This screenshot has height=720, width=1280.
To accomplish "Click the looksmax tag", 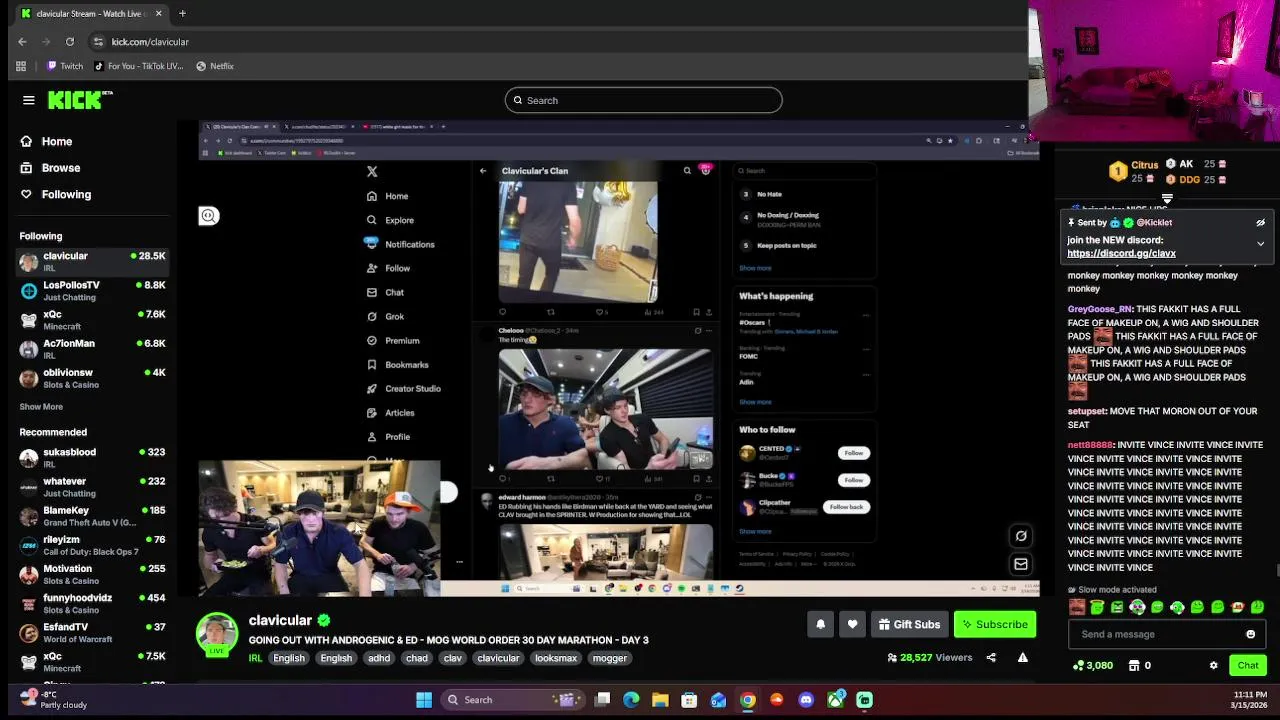I will 556,658.
